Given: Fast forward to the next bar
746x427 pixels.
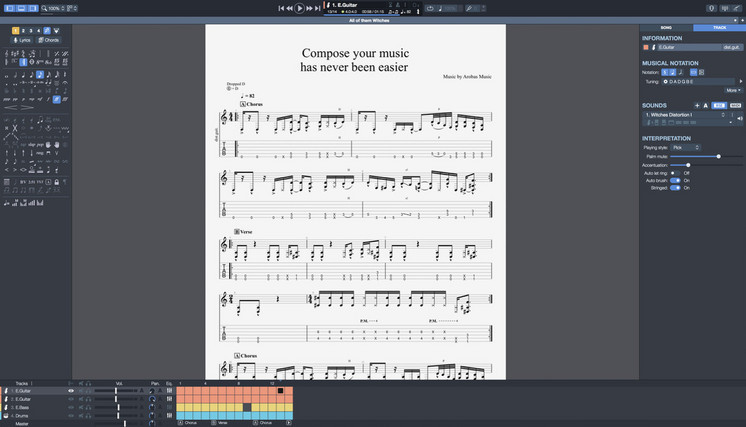Looking at the screenshot, I should click(x=309, y=8).
